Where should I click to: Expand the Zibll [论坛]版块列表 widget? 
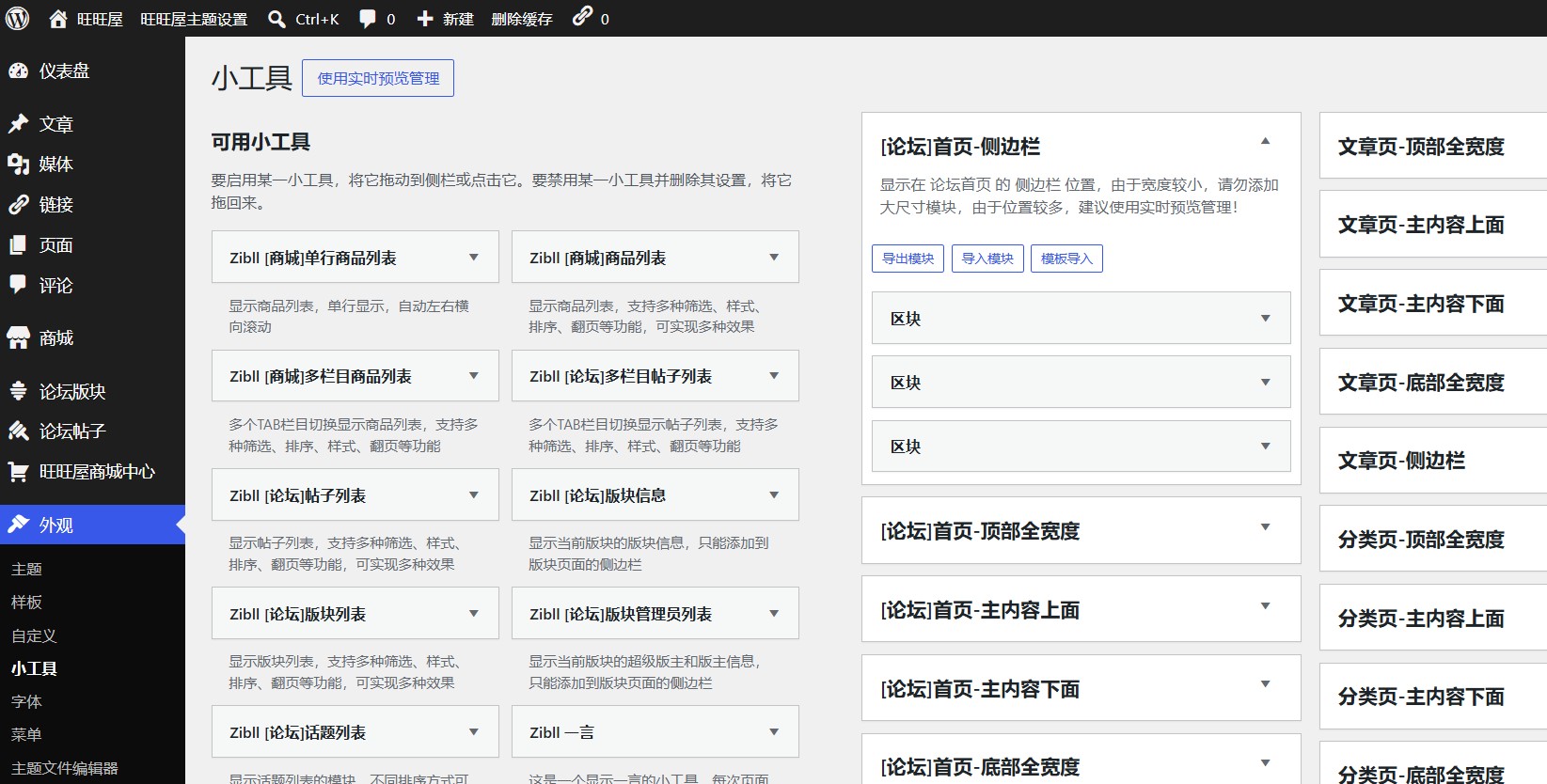(x=474, y=614)
